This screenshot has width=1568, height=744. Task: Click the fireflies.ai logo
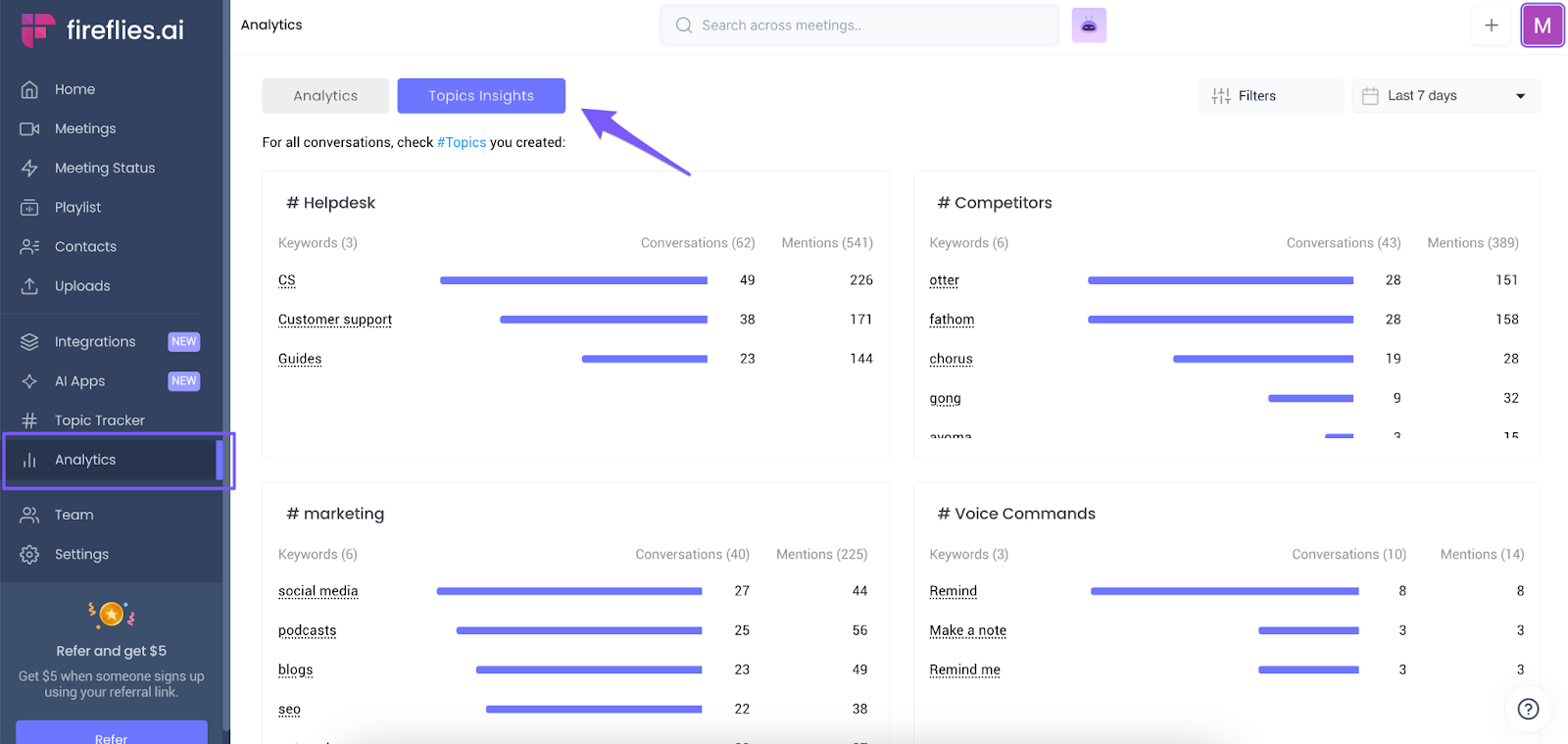(x=103, y=29)
